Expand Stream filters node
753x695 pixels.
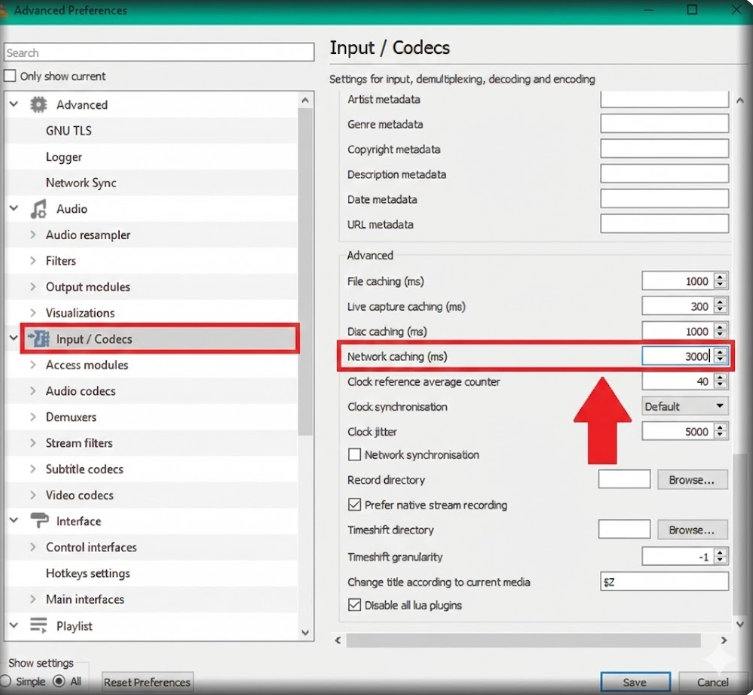(33, 442)
